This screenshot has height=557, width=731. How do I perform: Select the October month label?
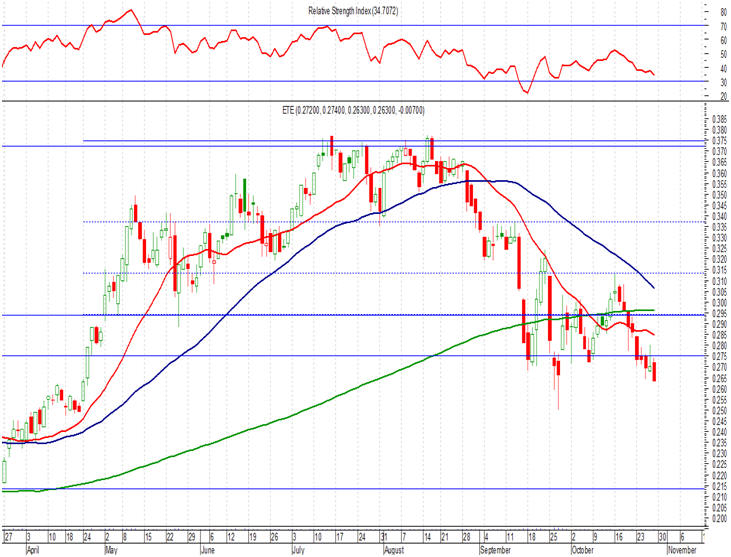(582, 550)
